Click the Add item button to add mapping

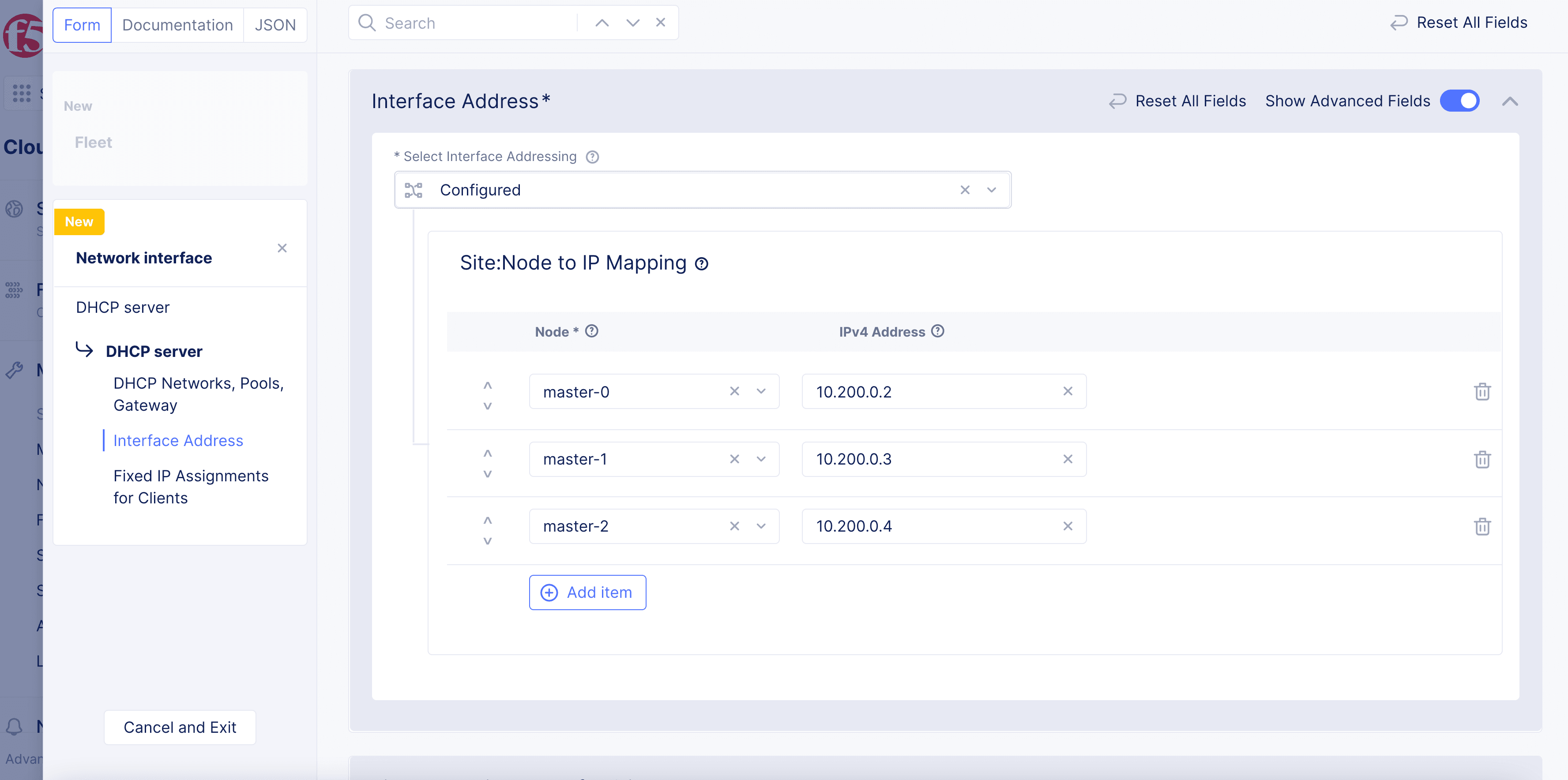pyautogui.click(x=587, y=592)
